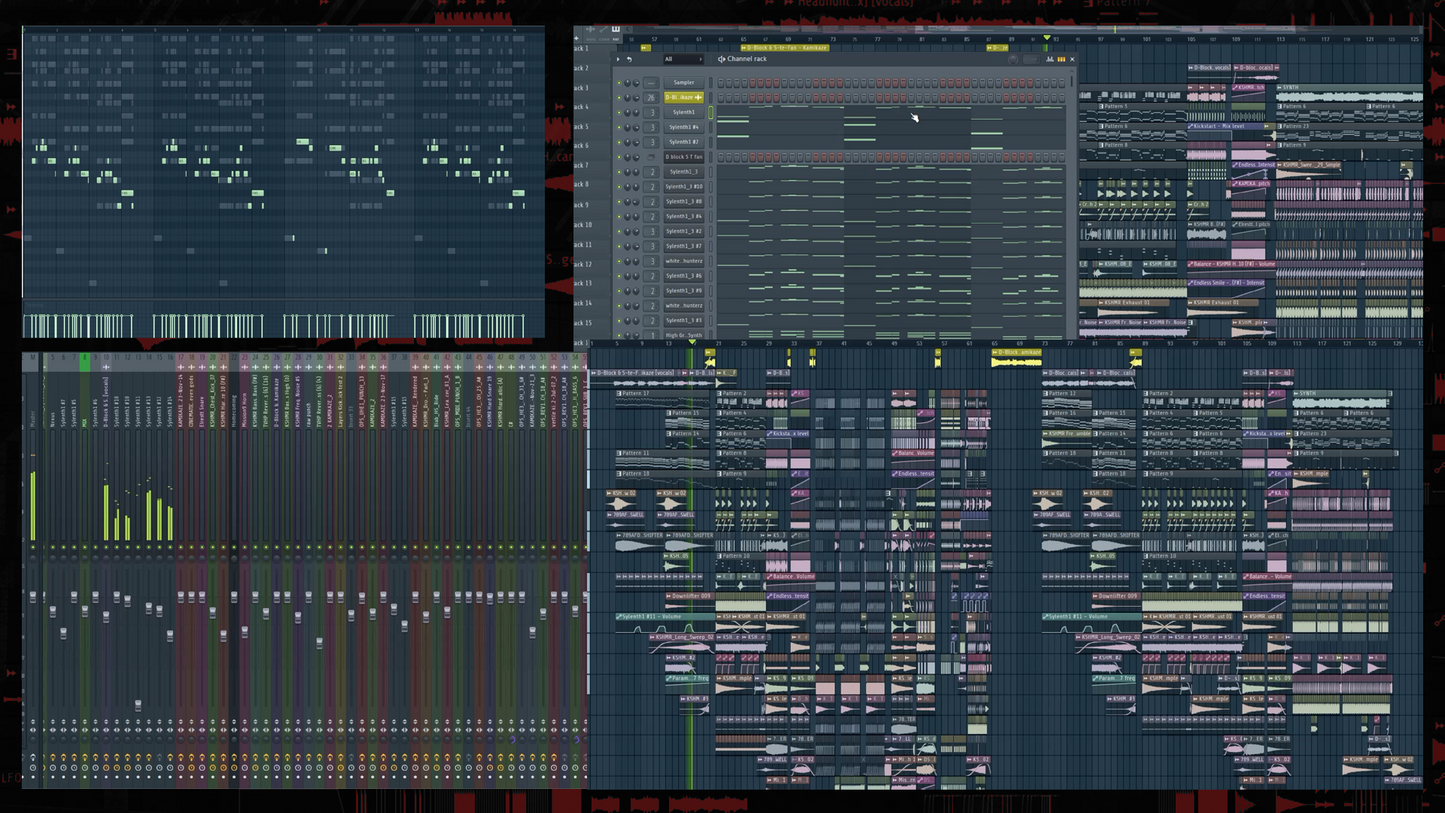Open the Channel rack title menu
1445x813 pixels.
(x=747, y=59)
